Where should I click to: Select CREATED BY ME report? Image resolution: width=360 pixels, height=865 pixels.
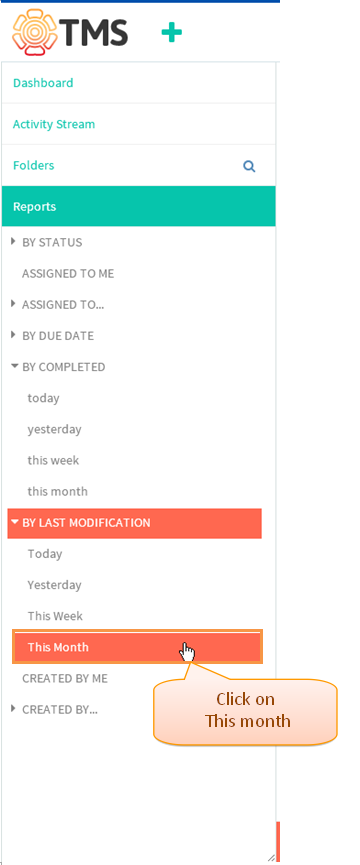click(65, 678)
